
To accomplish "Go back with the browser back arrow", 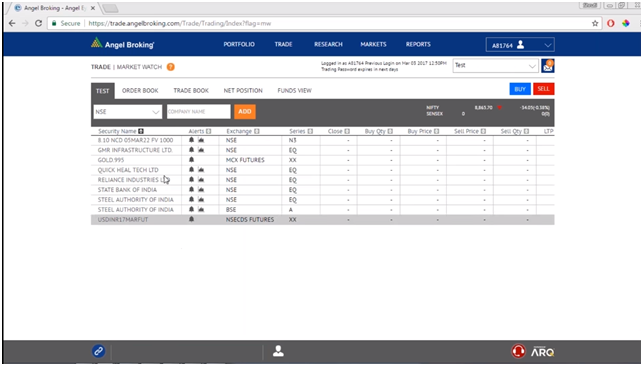I will click(12, 23).
